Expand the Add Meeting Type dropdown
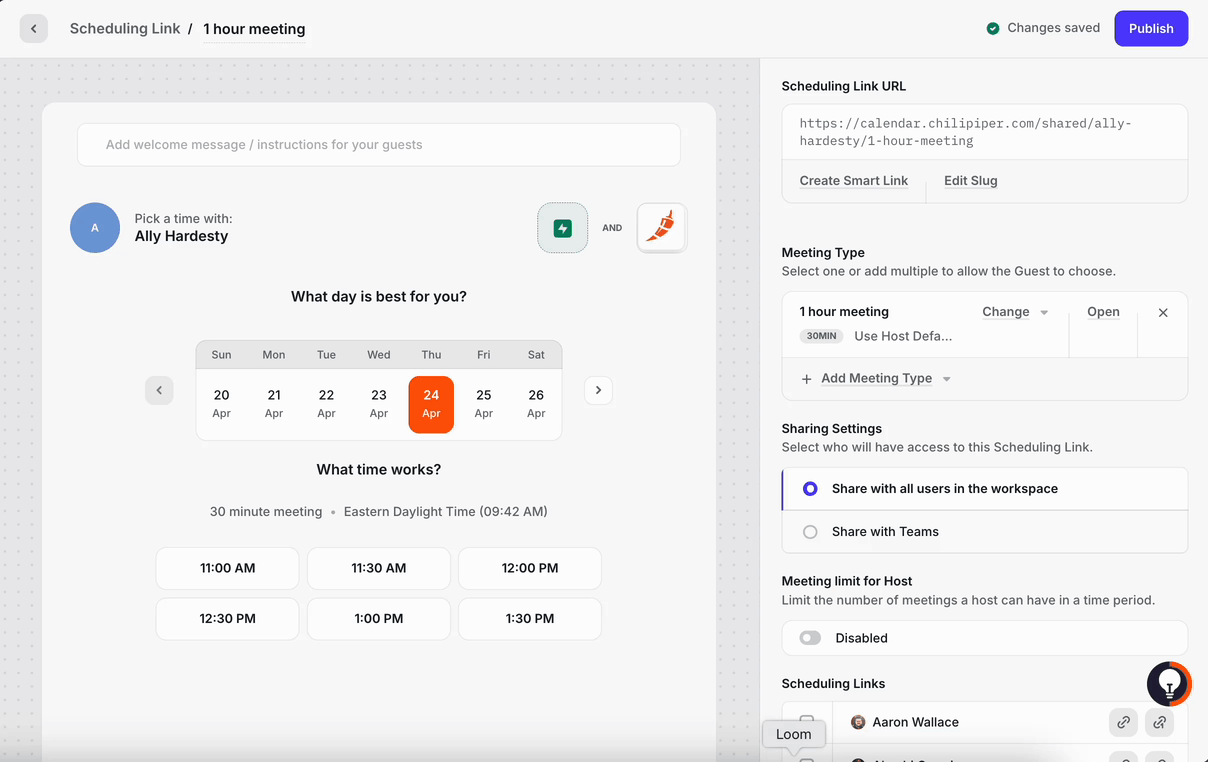The height and width of the screenshot is (762, 1209). 885,379
